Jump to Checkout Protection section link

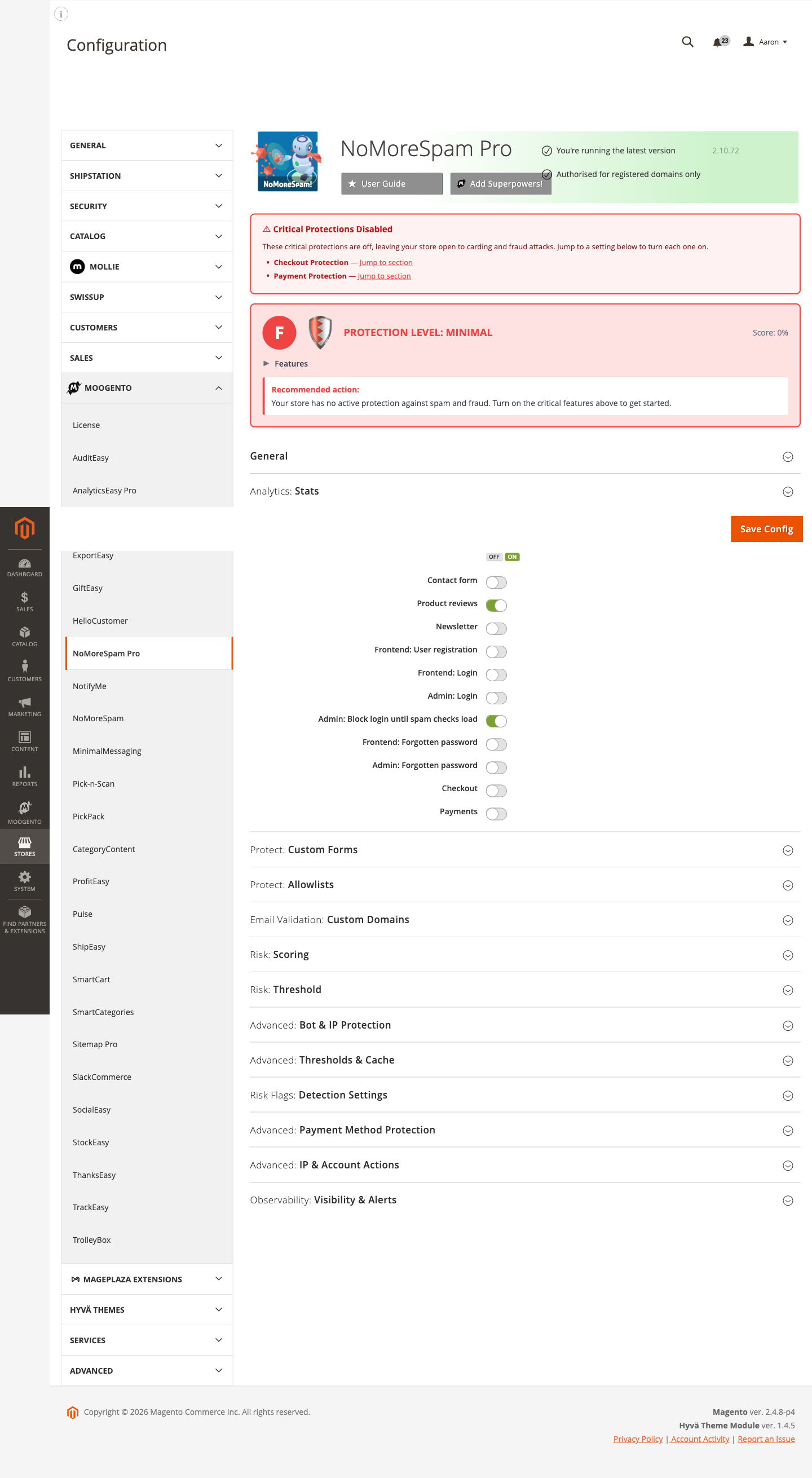386,263
